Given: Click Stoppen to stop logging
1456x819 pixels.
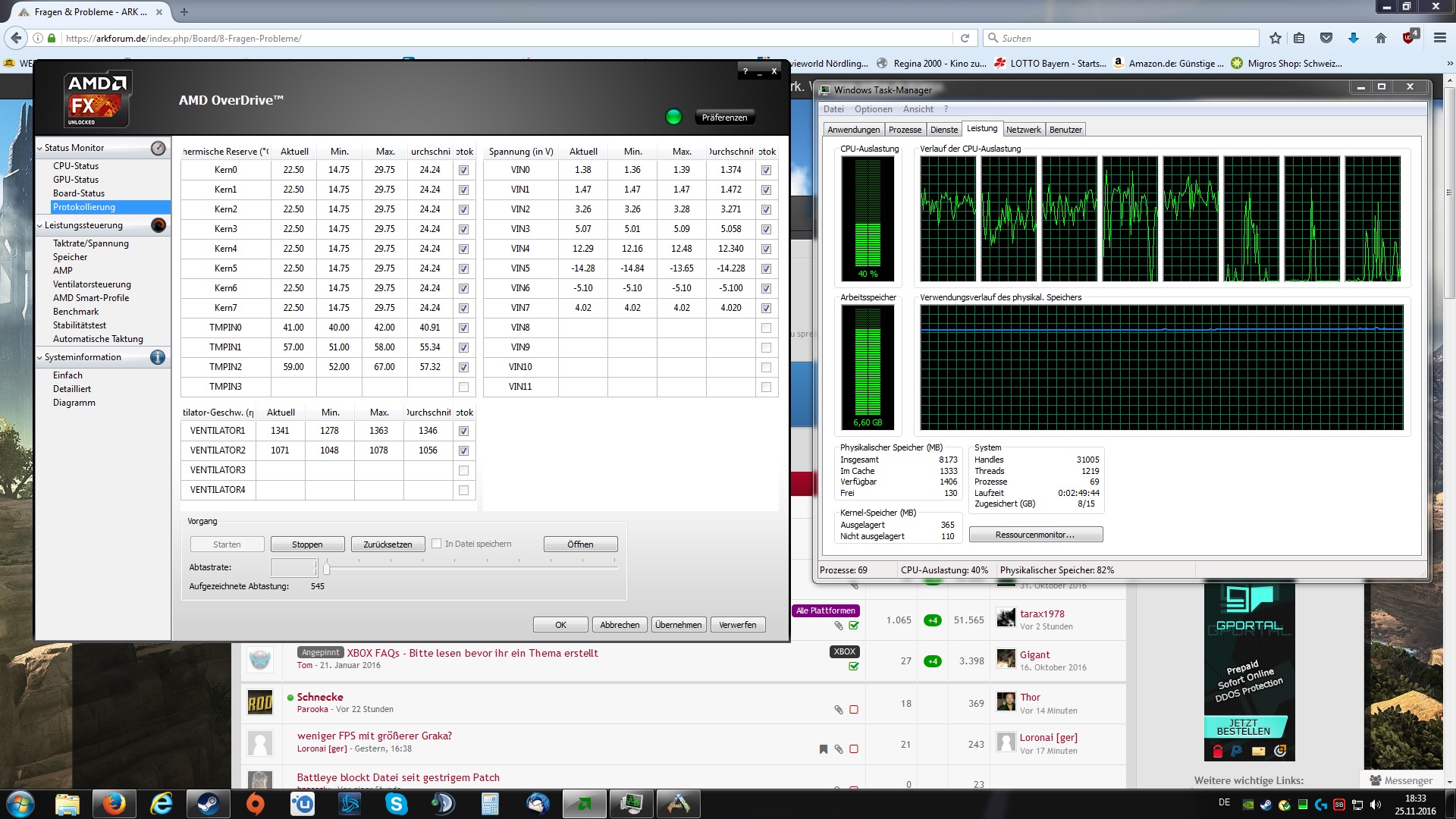Looking at the screenshot, I should pos(307,544).
